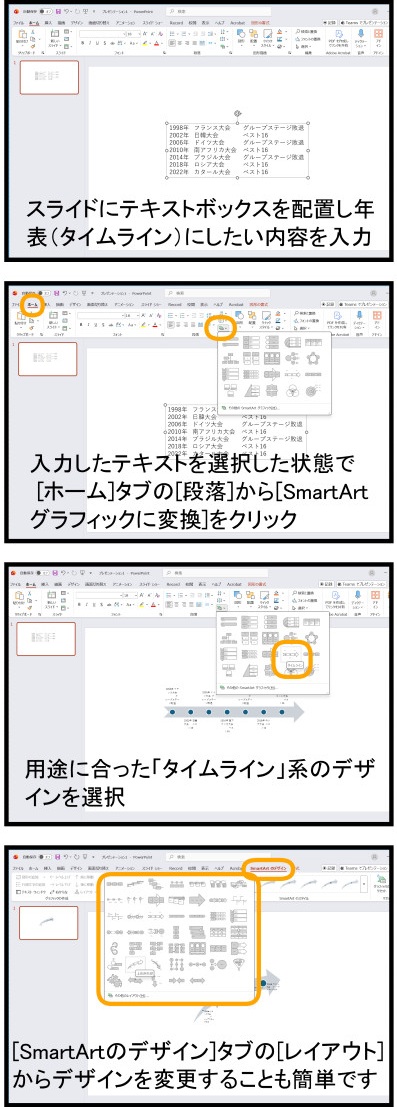Click その他の SmartArt link in third screenshot
The width and height of the screenshot is (397, 1107).
(x=249, y=688)
